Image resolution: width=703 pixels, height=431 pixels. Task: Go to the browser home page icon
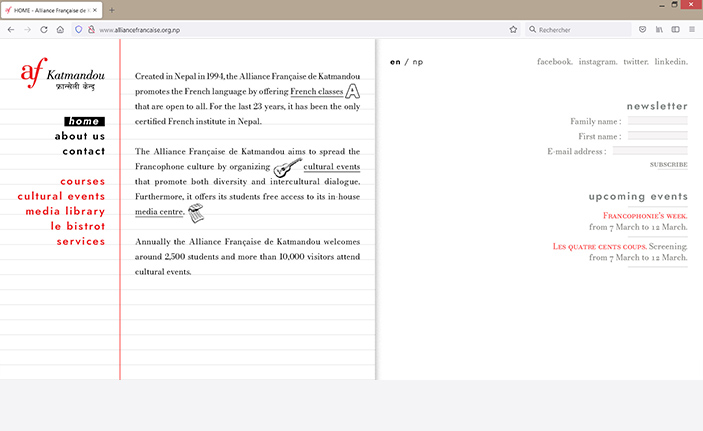(x=60, y=30)
